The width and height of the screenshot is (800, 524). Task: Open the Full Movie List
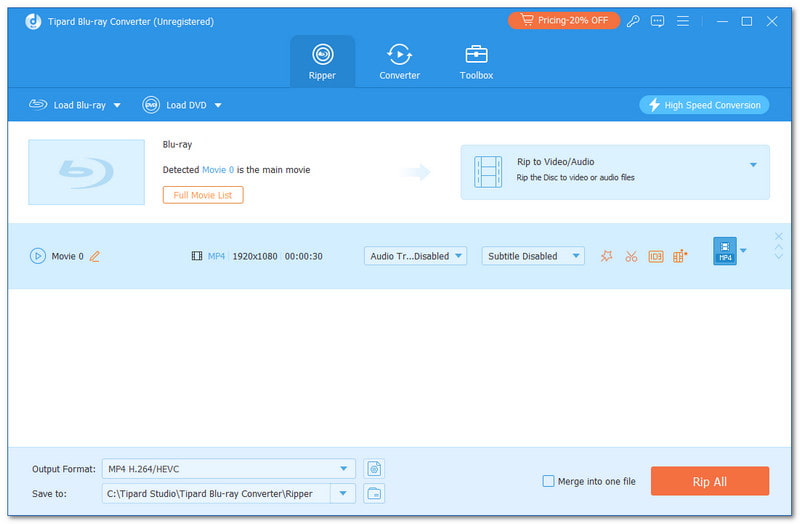click(x=203, y=195)
